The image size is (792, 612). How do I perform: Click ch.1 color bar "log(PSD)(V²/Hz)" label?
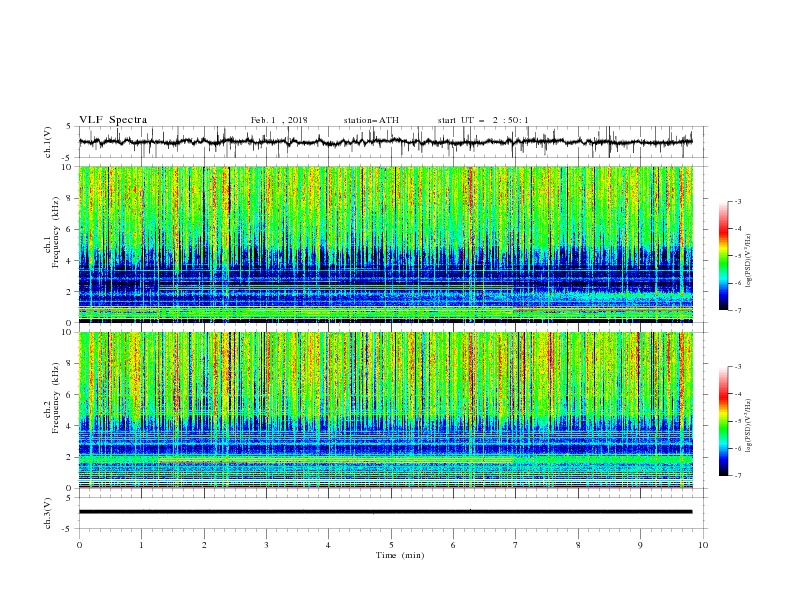[x=748, y=260]
